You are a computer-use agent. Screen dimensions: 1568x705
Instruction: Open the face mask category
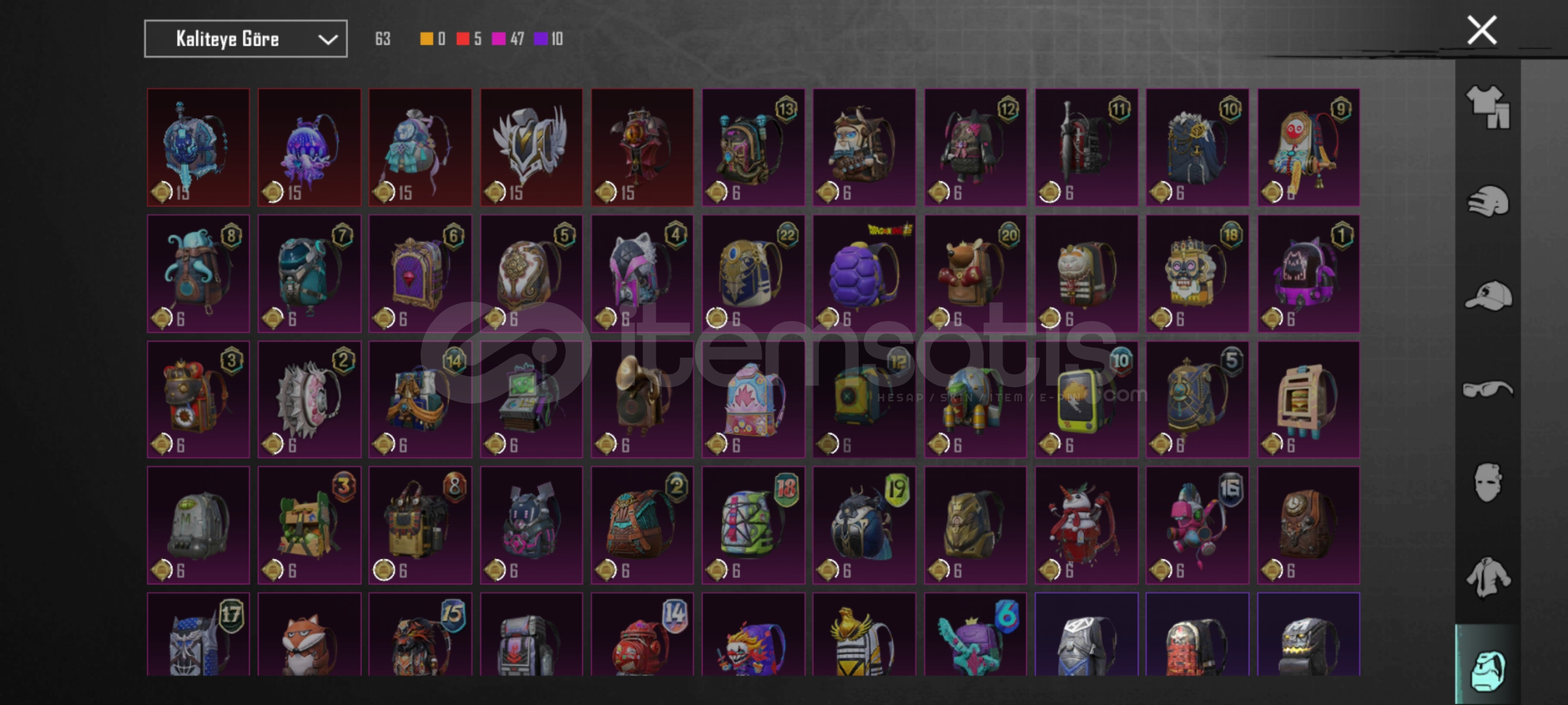1488,482
